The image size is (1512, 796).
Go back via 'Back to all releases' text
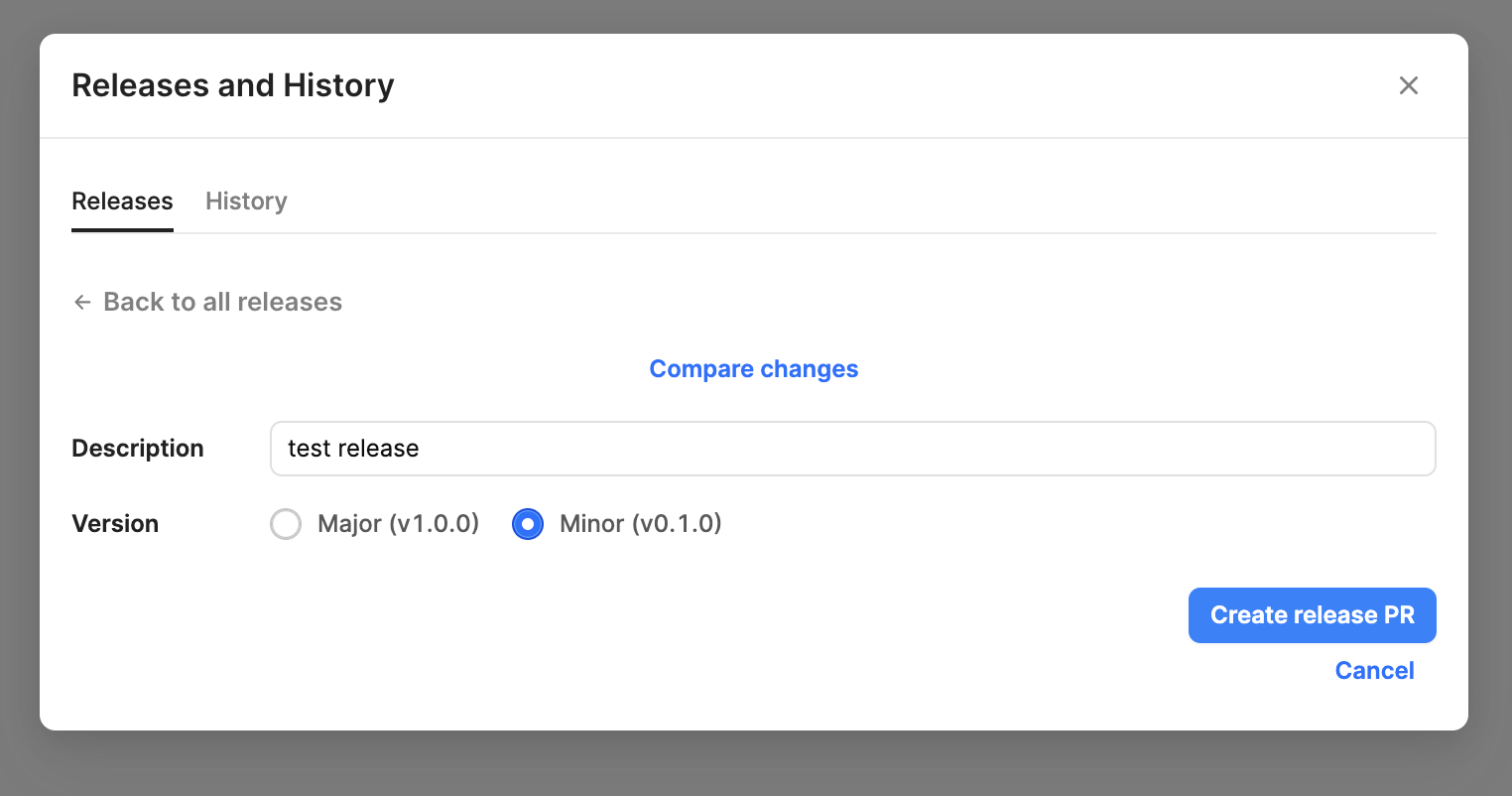tap(222, 302)
